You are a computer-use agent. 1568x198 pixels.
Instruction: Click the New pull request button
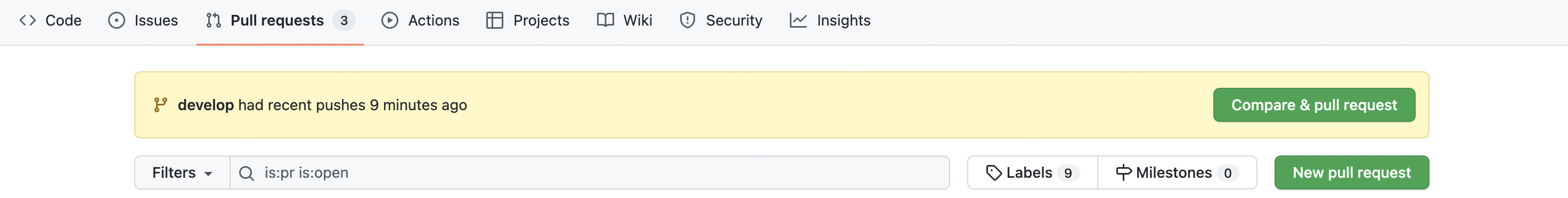(x=1351, y=172)
